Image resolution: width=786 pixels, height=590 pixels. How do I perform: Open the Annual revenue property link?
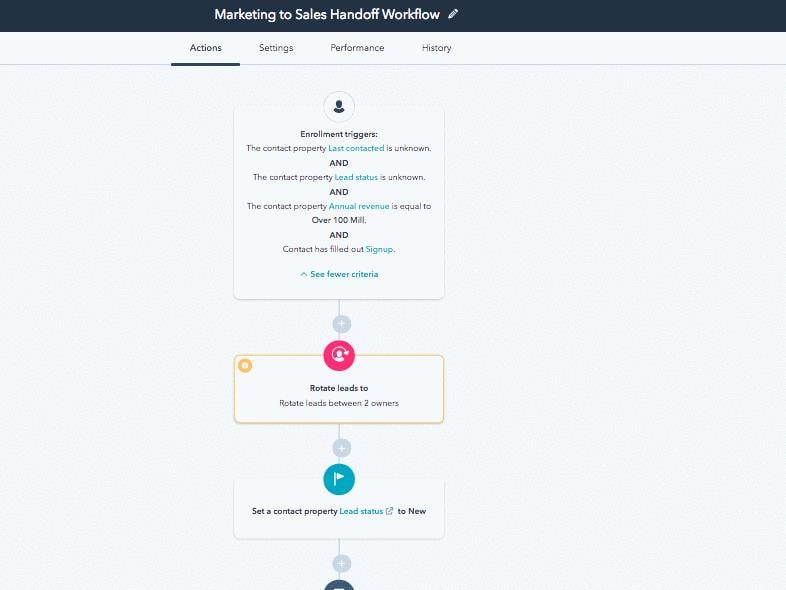pos(360,206)
